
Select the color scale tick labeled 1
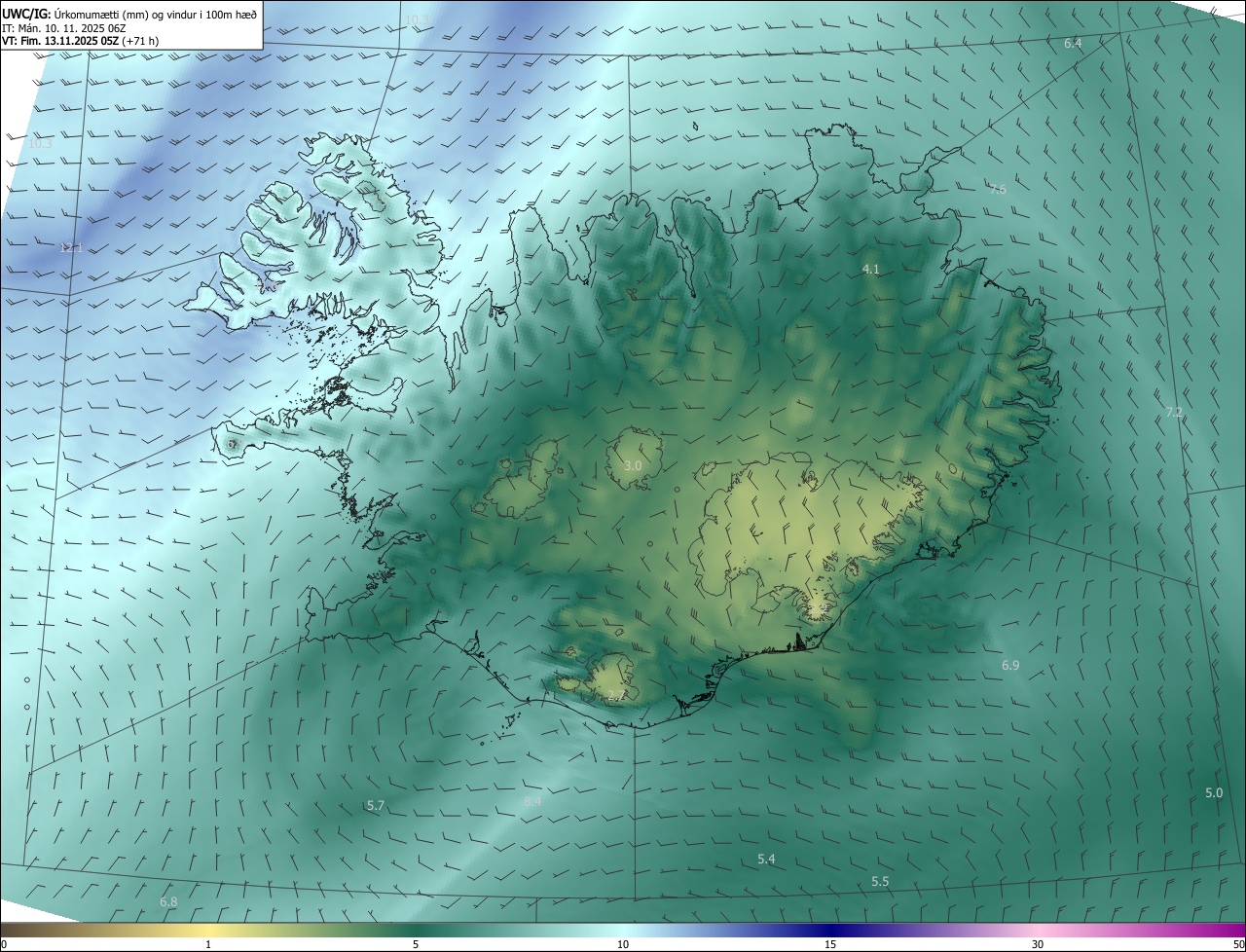point(208,944)
